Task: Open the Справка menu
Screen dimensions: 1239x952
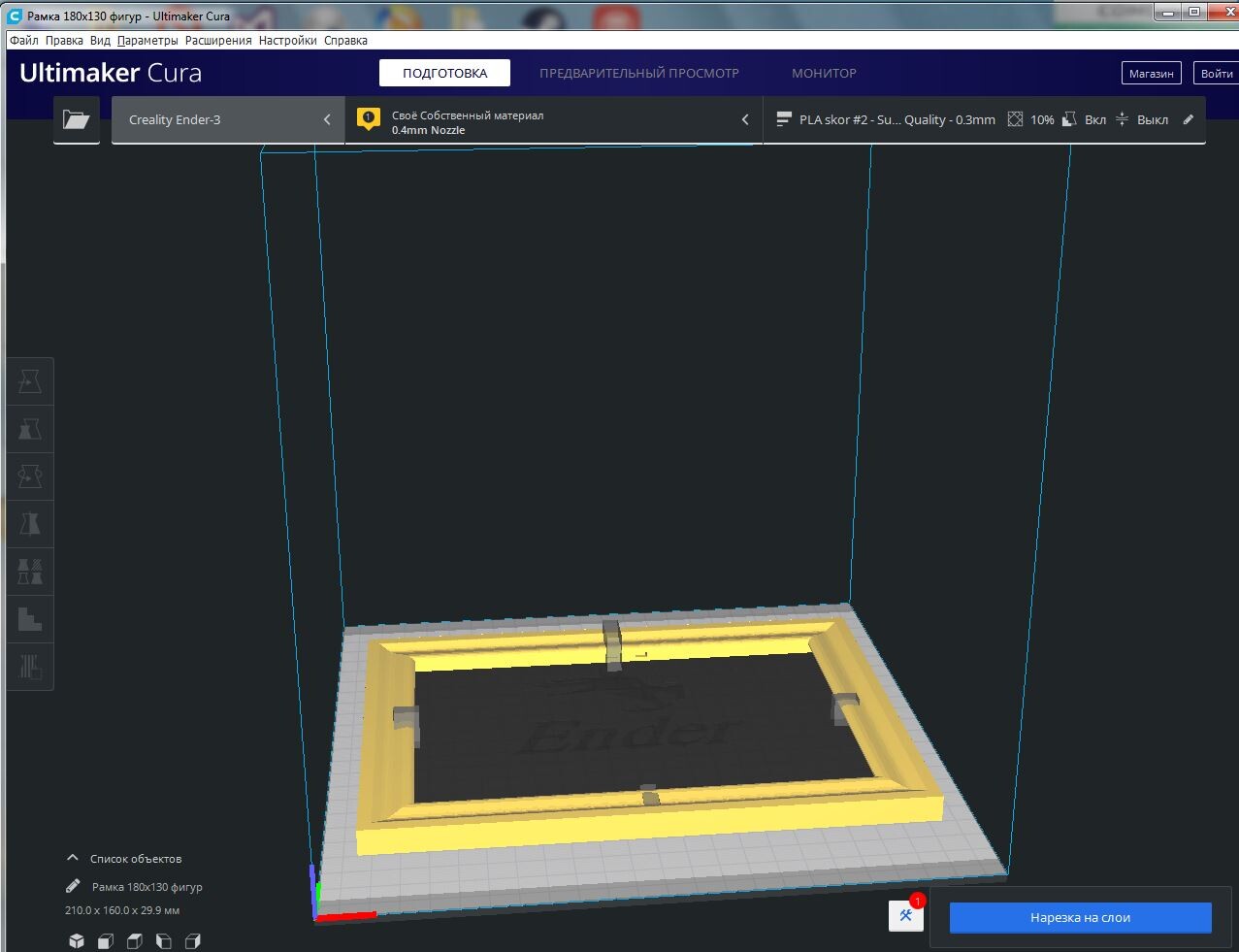Action: pos(345,41)
